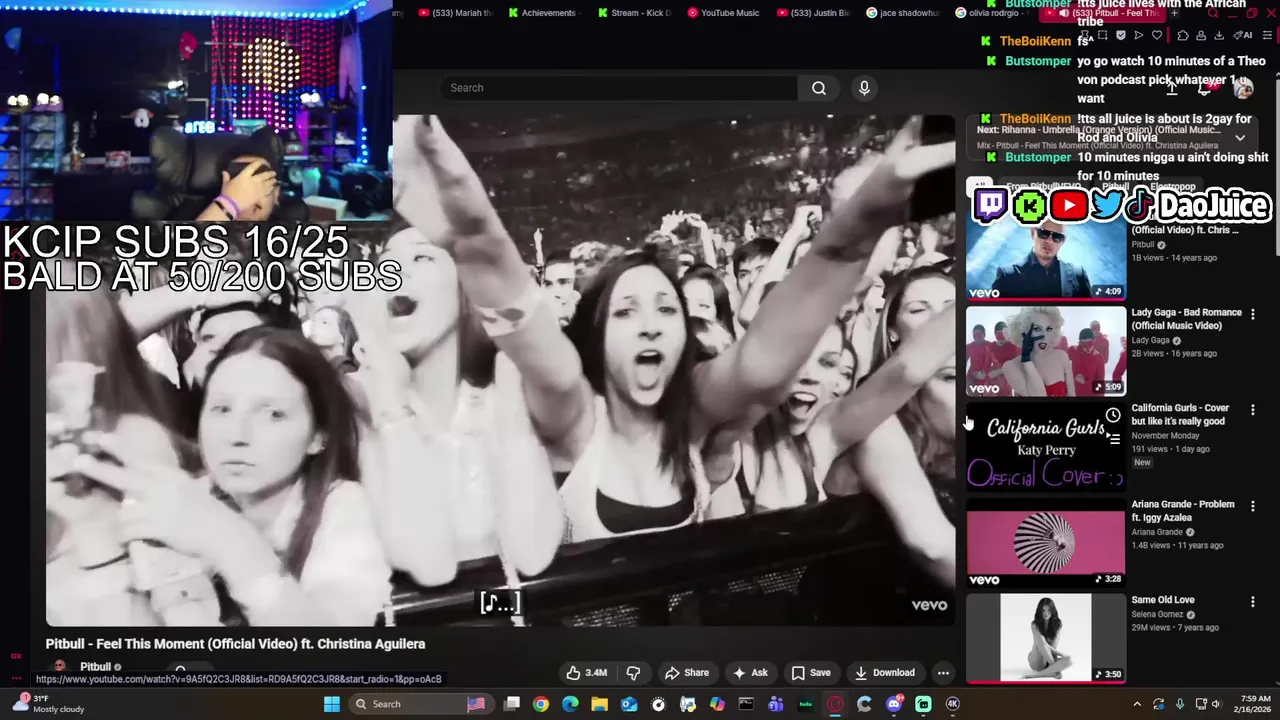Open the 4K app taskbar icon
Viewport: 1280px width, 720px height.
point(952,704)
